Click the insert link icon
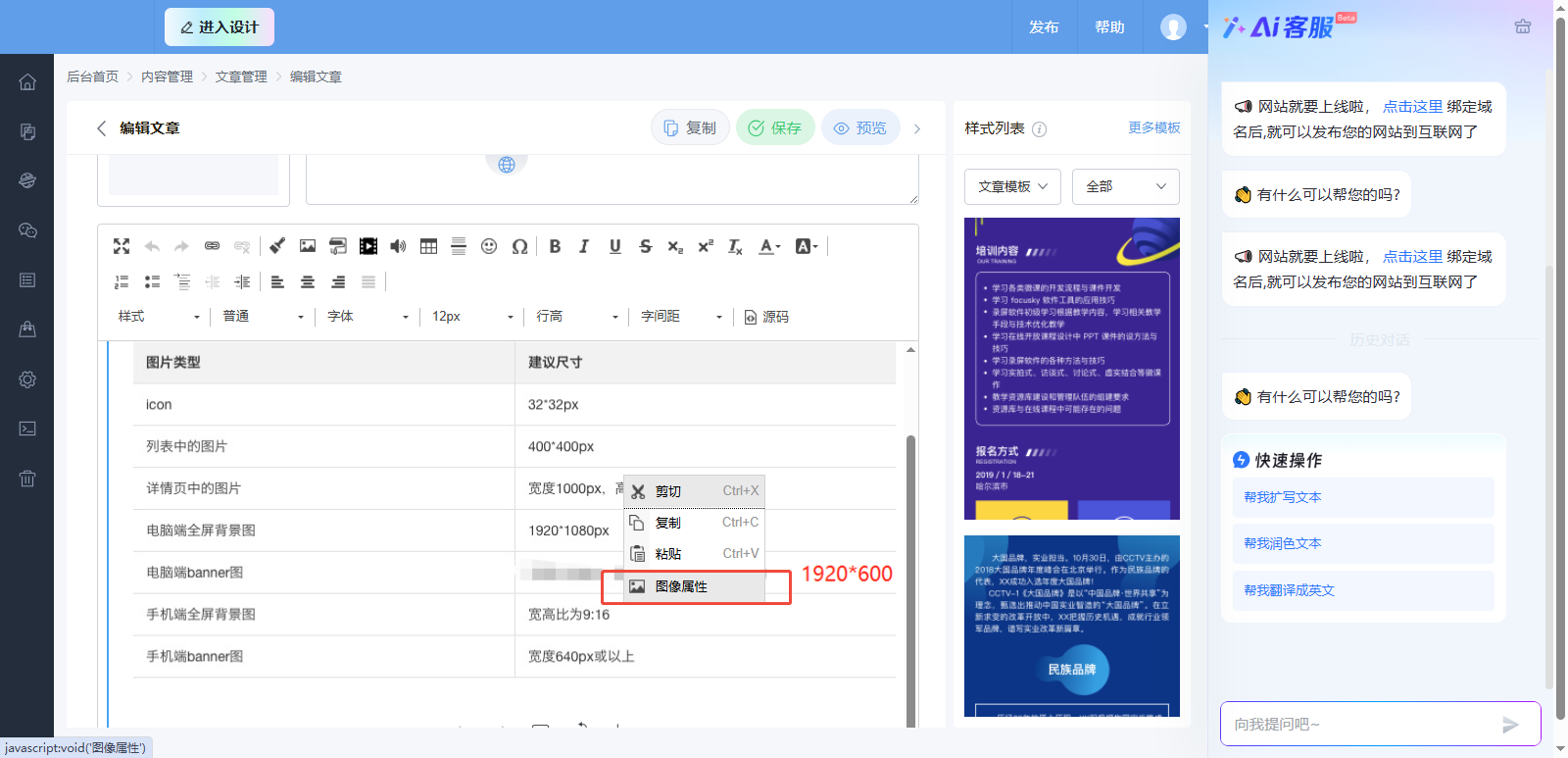This screenshot has height=758, width=1568. pos(212,246)
